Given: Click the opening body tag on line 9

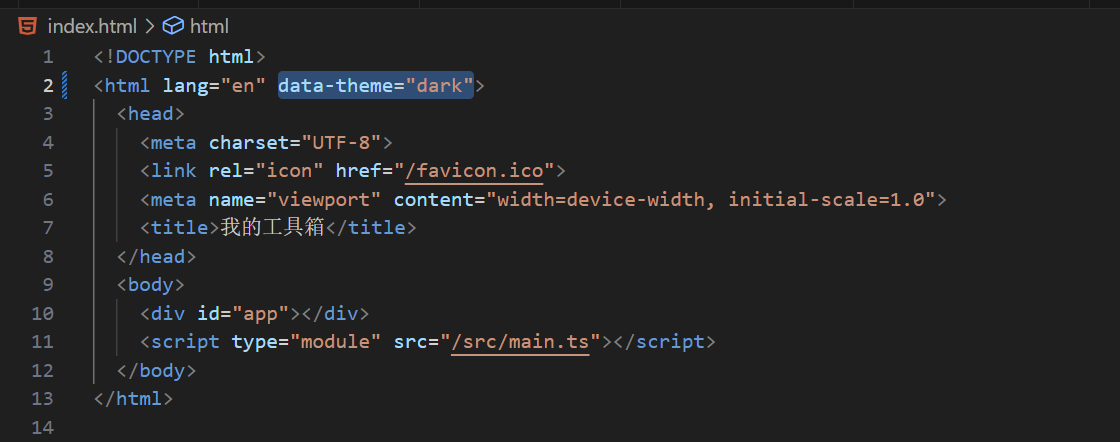Looking at the screenshot, I should pyautogui.click(x=151, y=285).
